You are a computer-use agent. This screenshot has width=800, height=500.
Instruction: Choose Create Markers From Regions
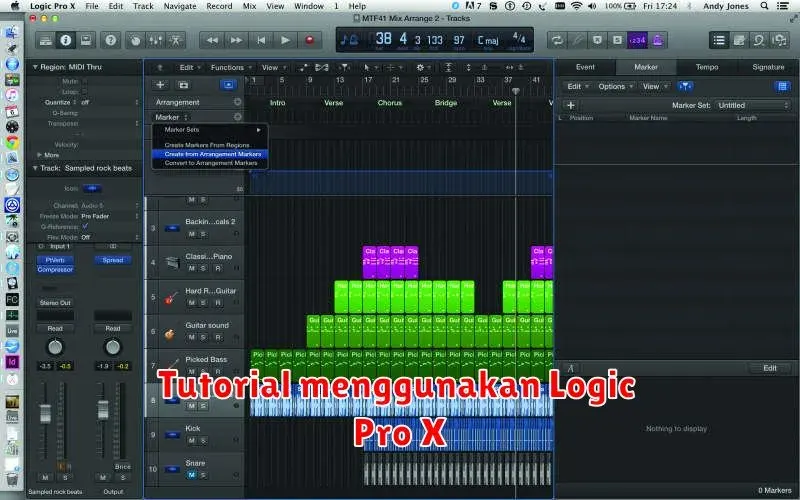pyautogui.click(x=210, y=145)
